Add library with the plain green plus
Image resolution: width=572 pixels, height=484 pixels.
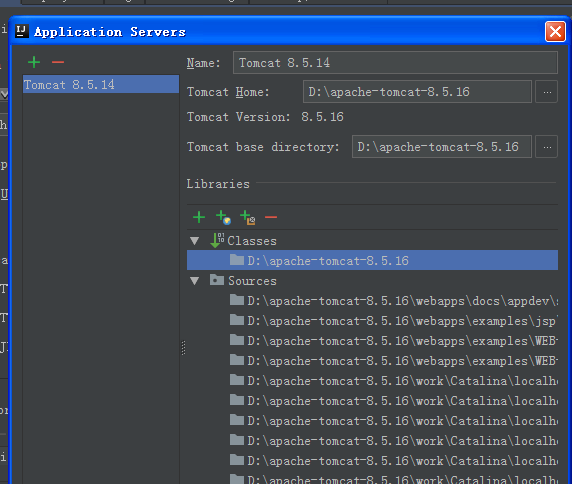point(199,217)
